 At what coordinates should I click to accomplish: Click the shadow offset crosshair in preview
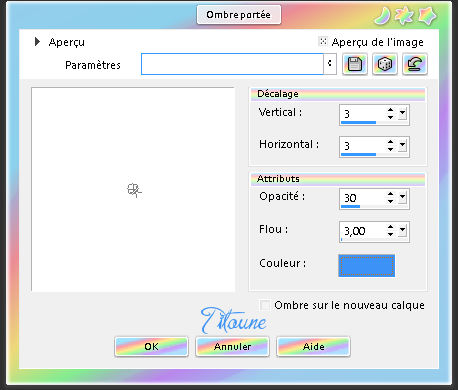(134, 190)
